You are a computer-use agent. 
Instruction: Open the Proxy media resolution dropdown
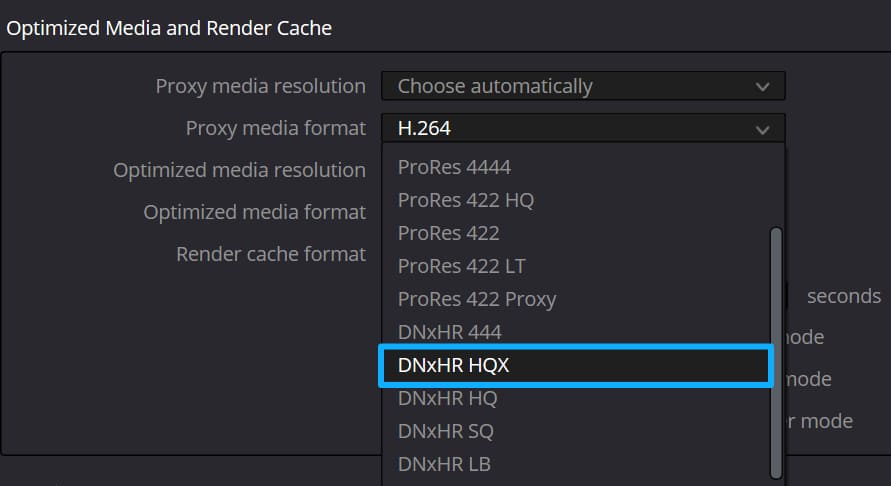coord(583,86)
